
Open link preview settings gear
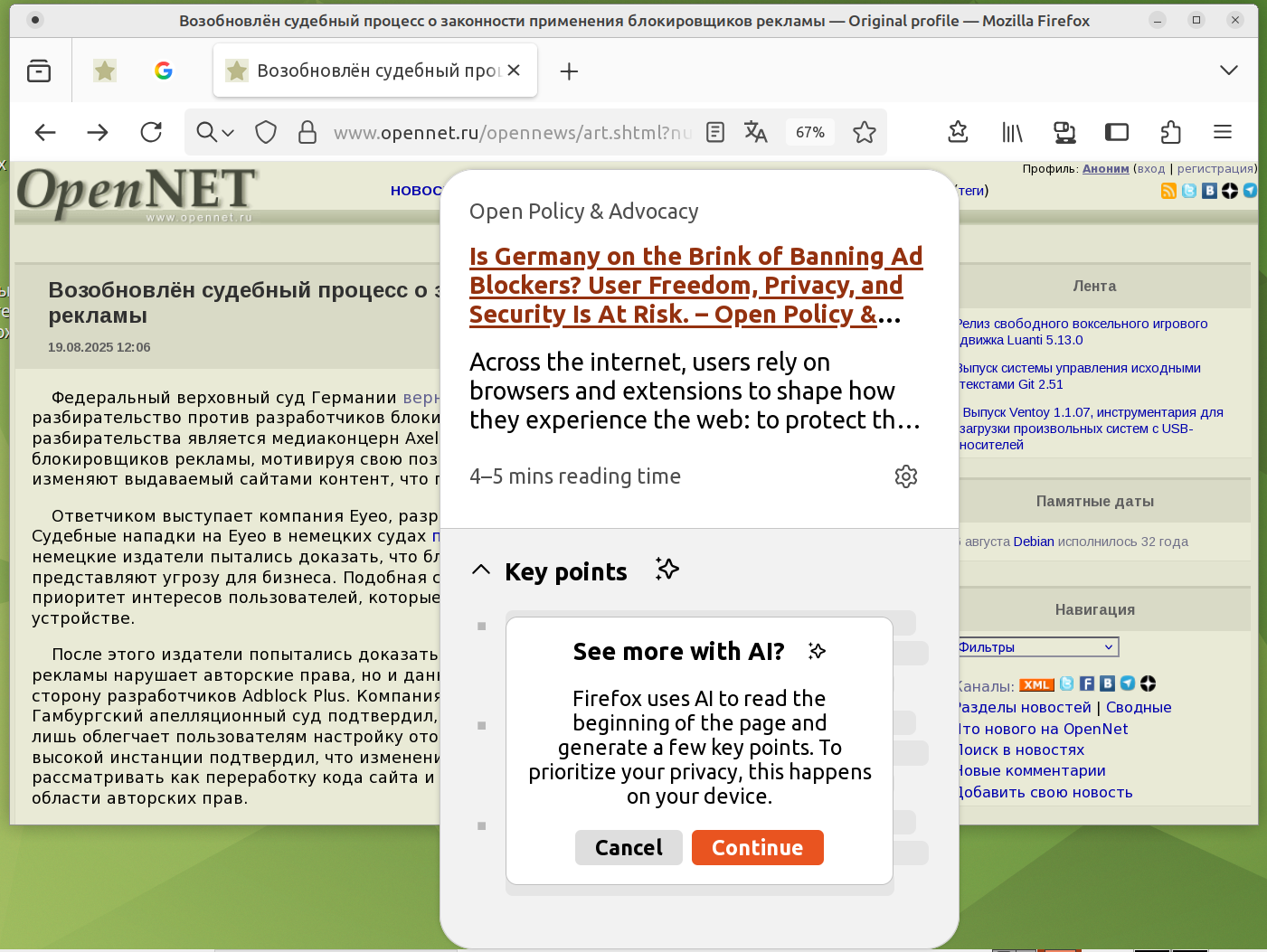pyautogui.click(x=905, y=476)
